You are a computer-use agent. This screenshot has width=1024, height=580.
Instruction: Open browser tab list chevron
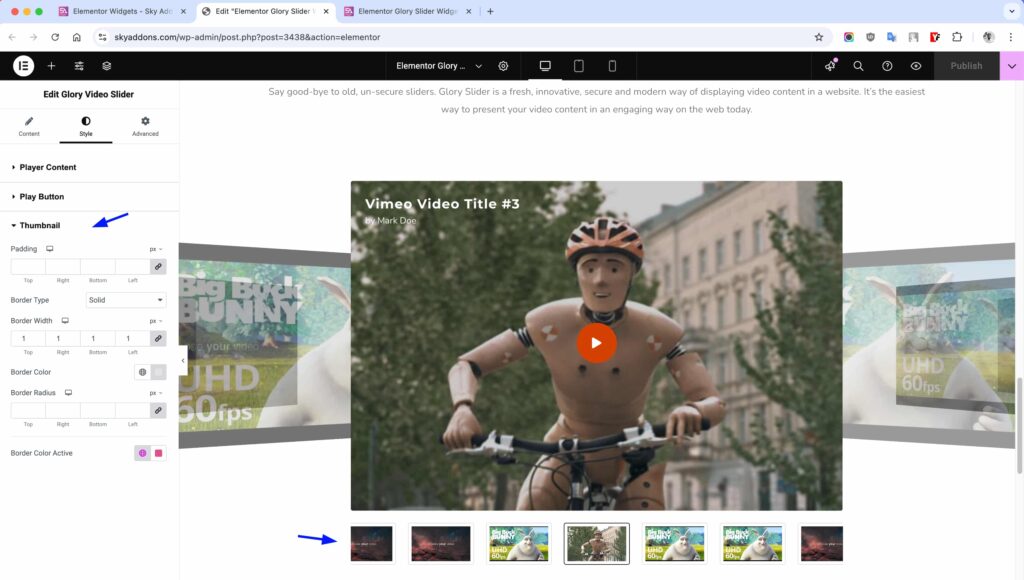[1012, 11]
